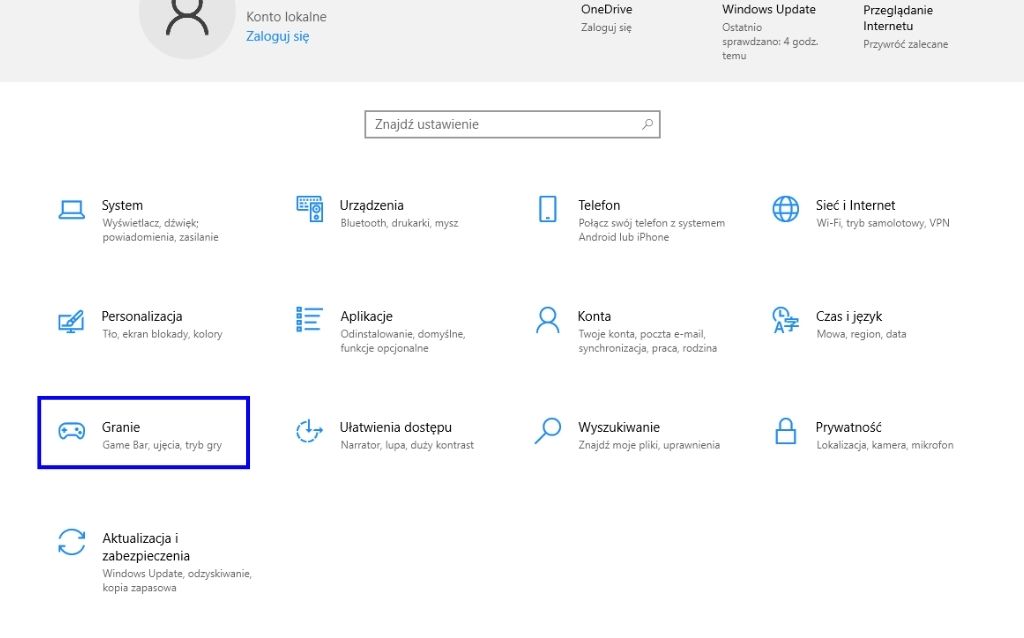Click the Znajdź ustawienie search field

500,125
